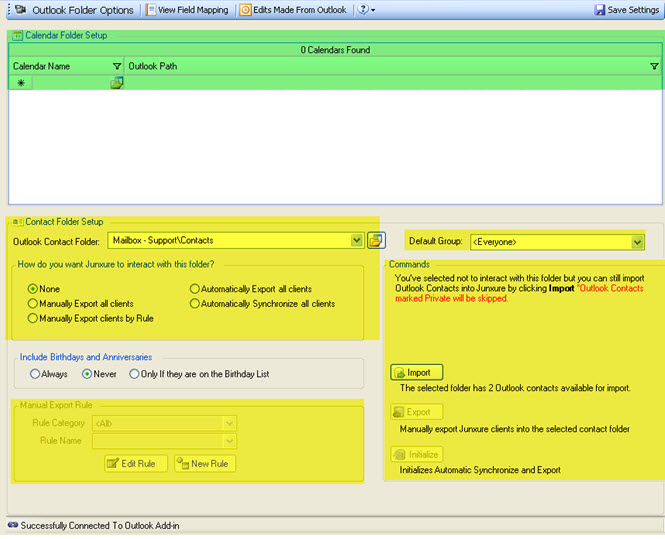Click the Calendar Name column header
The width and height of the screenshot is (665, 539).
66,66
